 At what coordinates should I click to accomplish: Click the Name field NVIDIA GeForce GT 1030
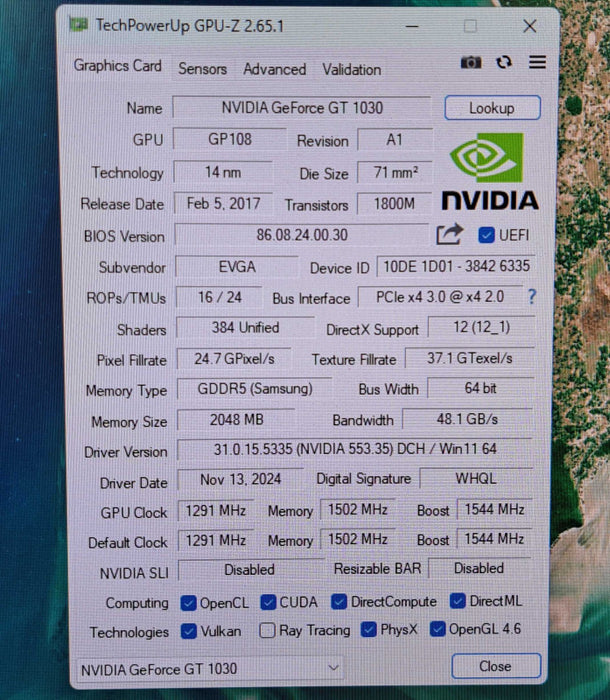tap(302, 108)
